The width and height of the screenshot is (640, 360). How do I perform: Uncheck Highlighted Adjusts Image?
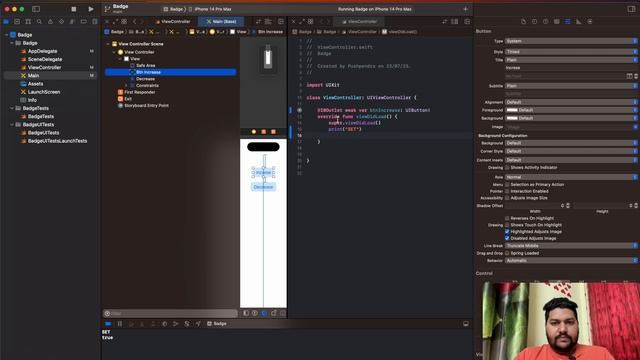click(x=507, y=231)
